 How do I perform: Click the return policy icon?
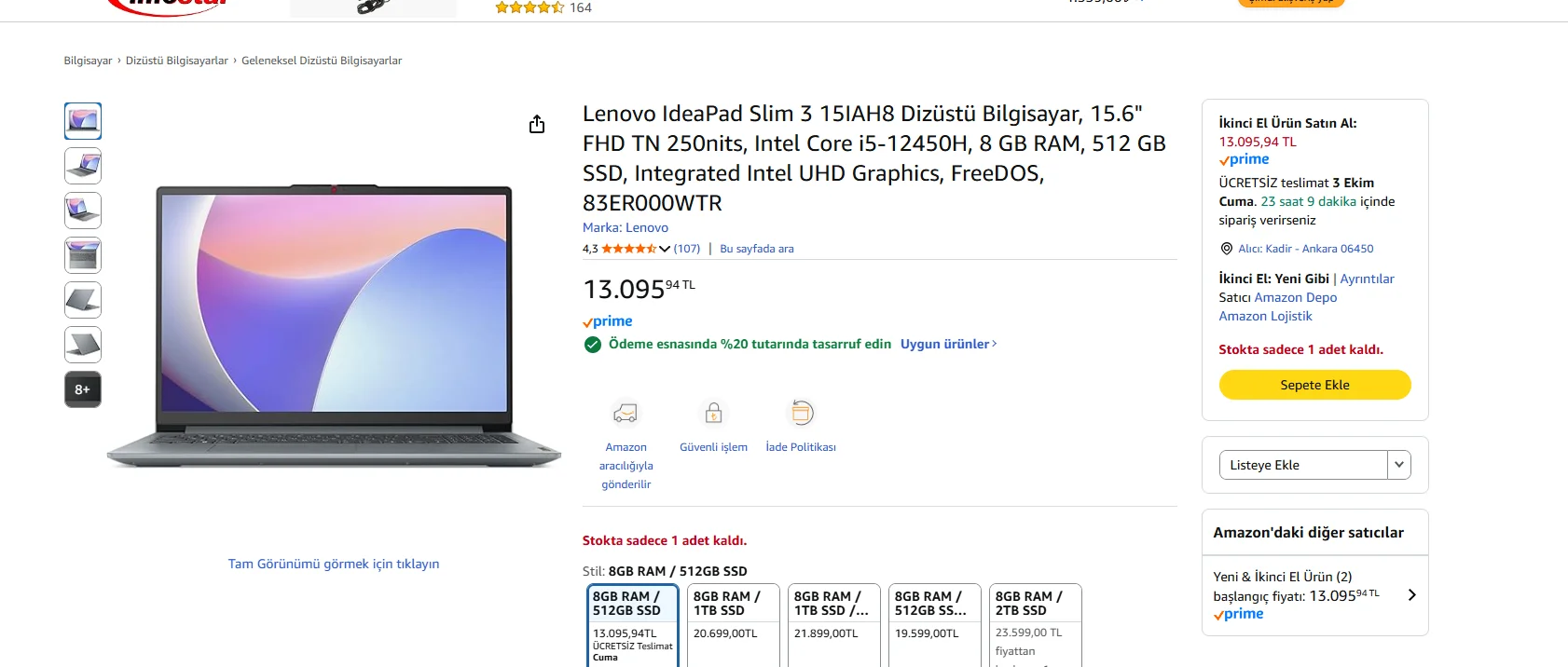click(801, 413)
